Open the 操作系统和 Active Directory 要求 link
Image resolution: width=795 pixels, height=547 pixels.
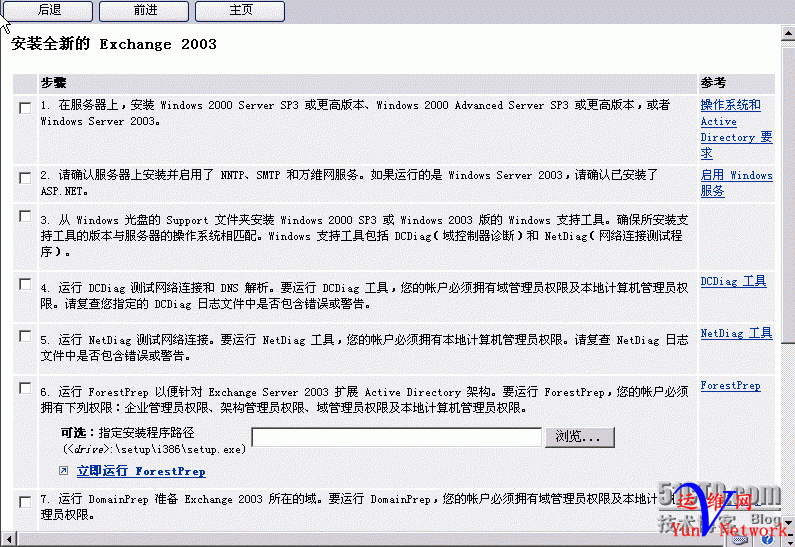(x=736, y=129)
